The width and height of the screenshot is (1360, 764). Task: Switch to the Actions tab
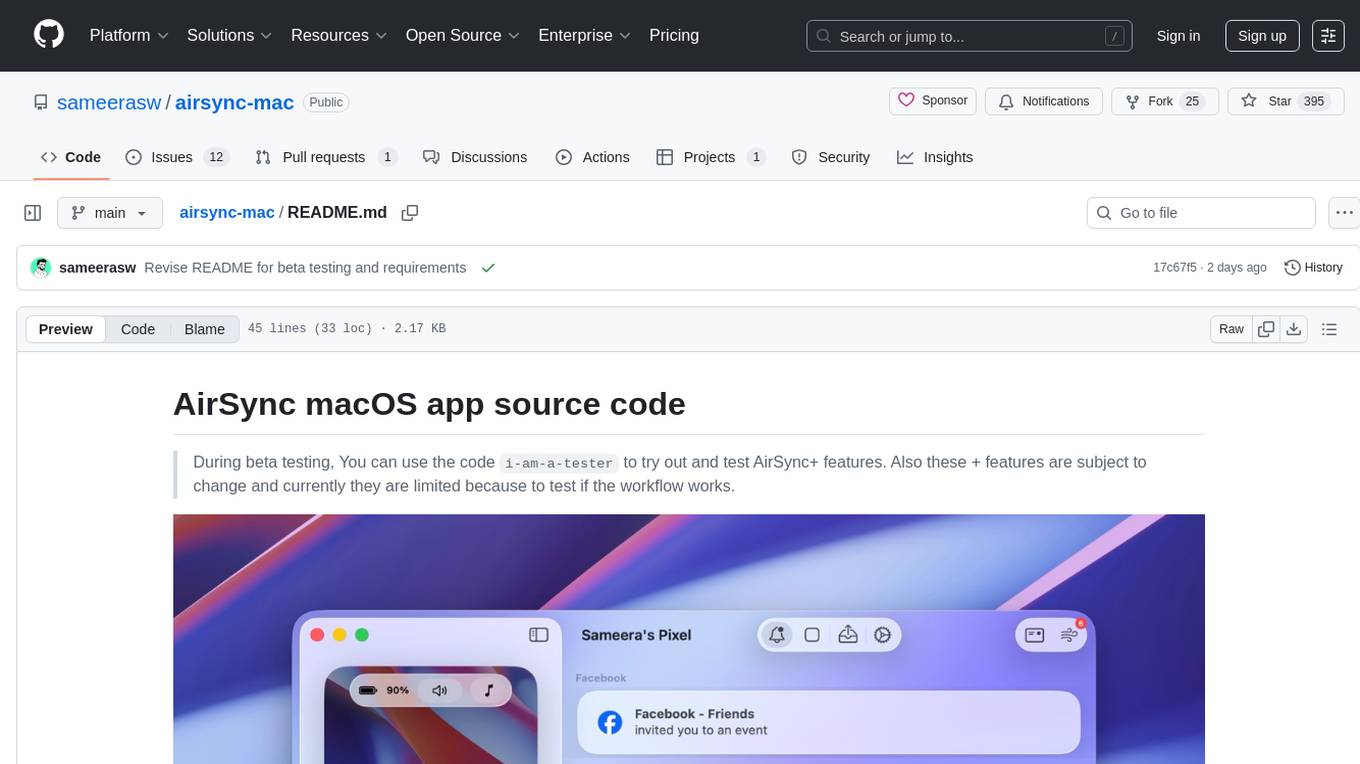pos(592,157)
